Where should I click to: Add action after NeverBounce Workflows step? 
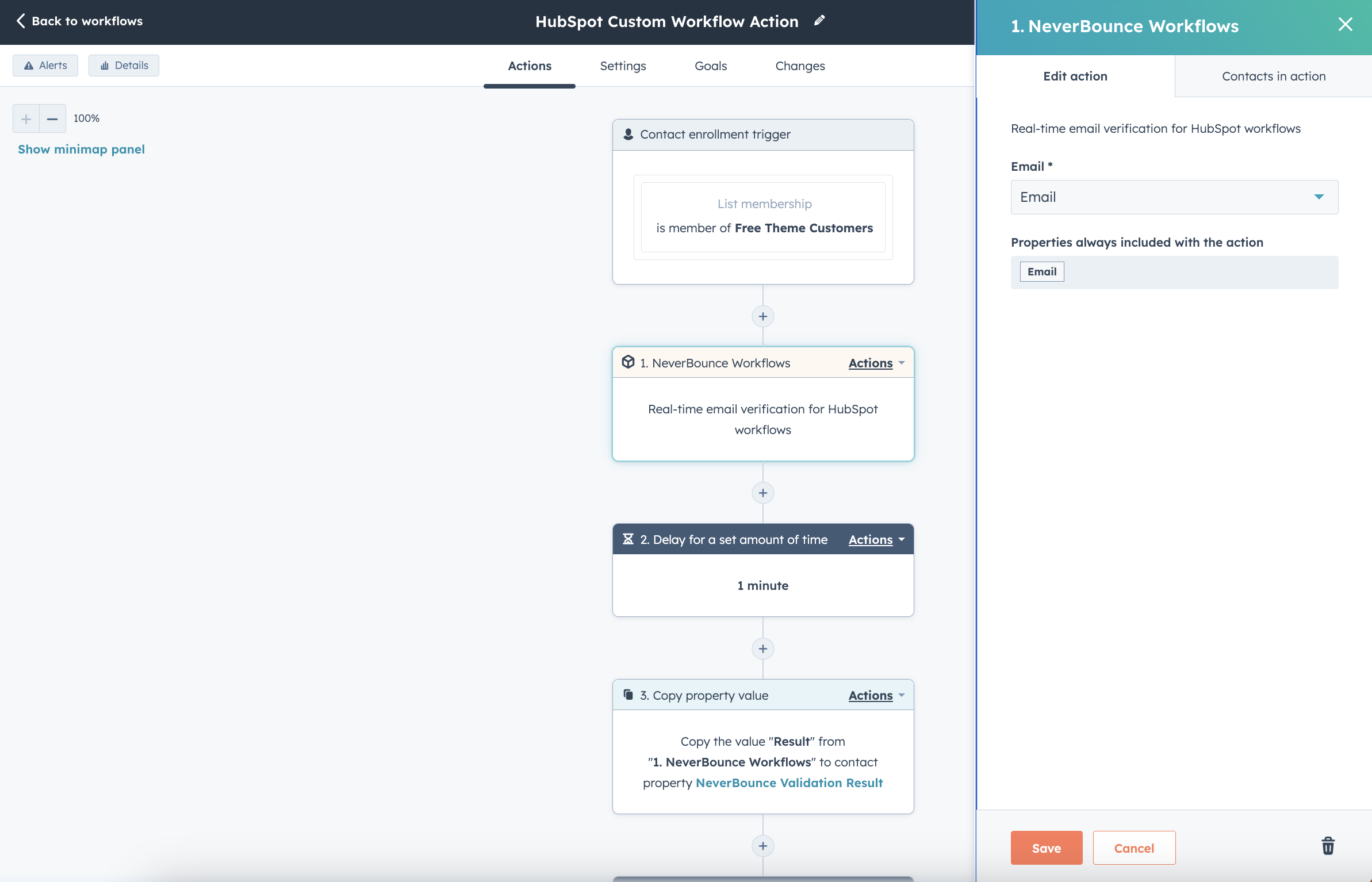click(x=762, y=493)
